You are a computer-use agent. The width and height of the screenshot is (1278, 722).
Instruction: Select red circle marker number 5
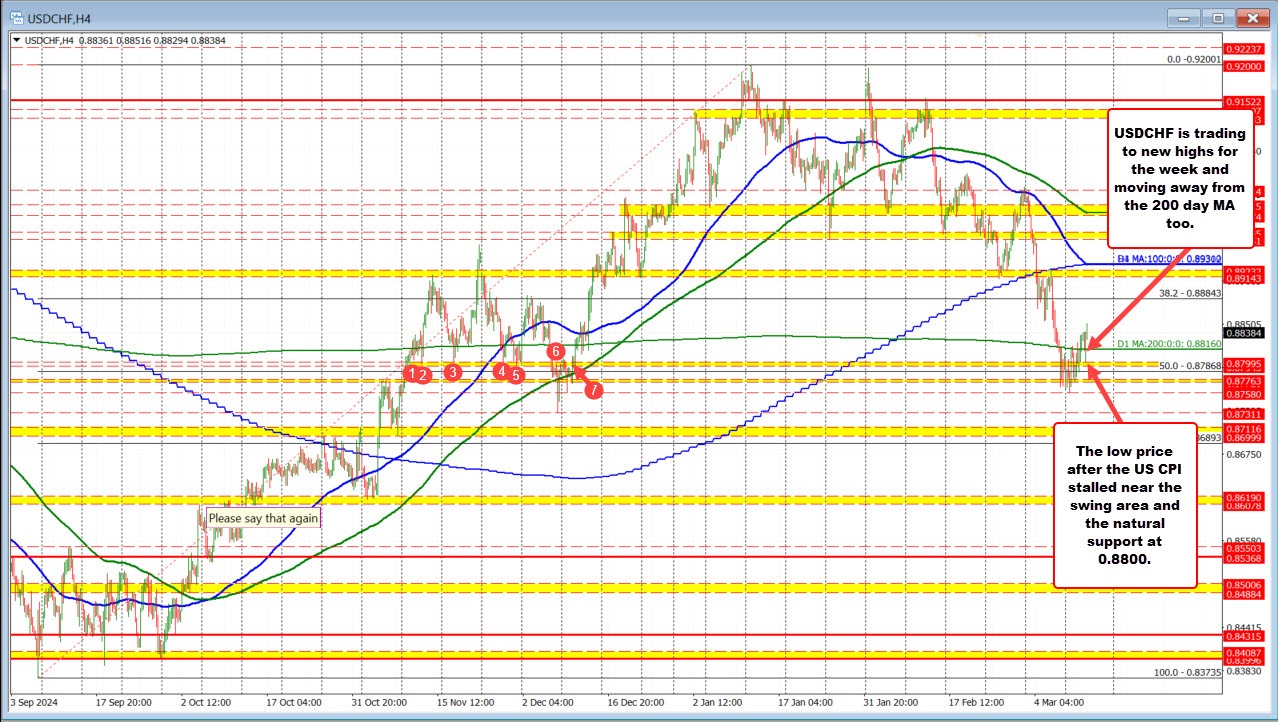(516, 375)
